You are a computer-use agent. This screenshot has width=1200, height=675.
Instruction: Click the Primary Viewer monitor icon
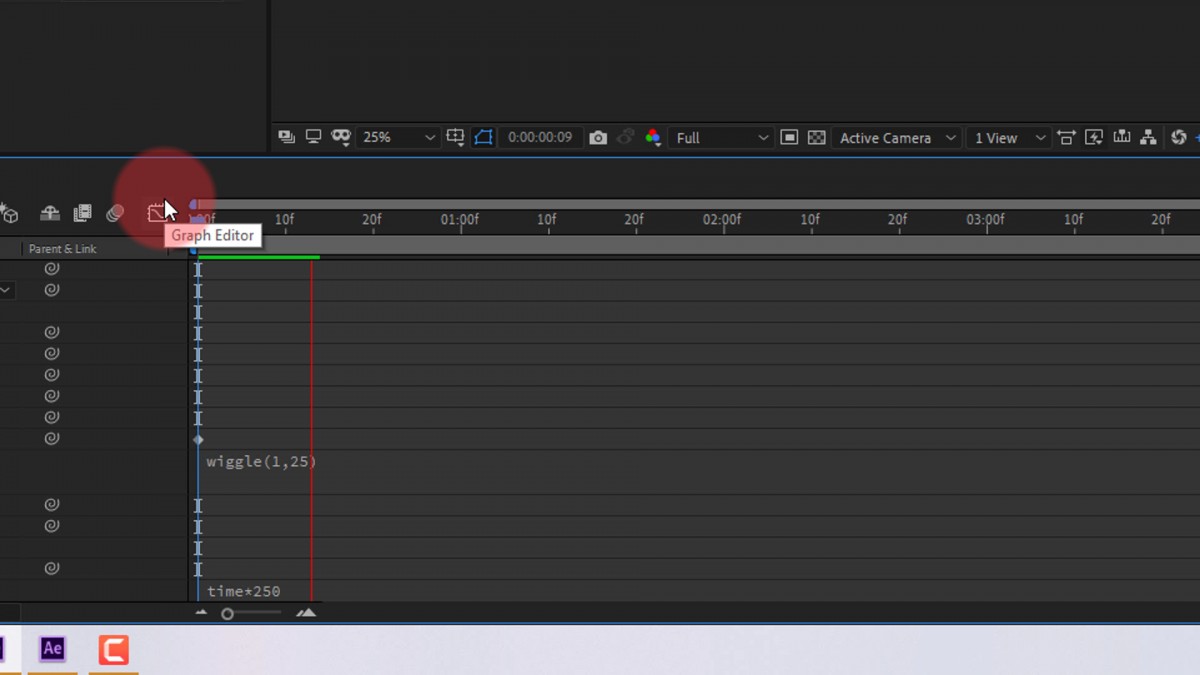coord(313,137)
